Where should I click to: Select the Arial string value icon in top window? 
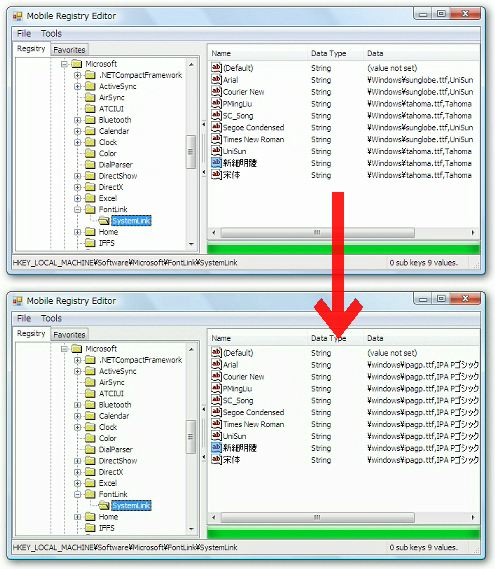216,79
